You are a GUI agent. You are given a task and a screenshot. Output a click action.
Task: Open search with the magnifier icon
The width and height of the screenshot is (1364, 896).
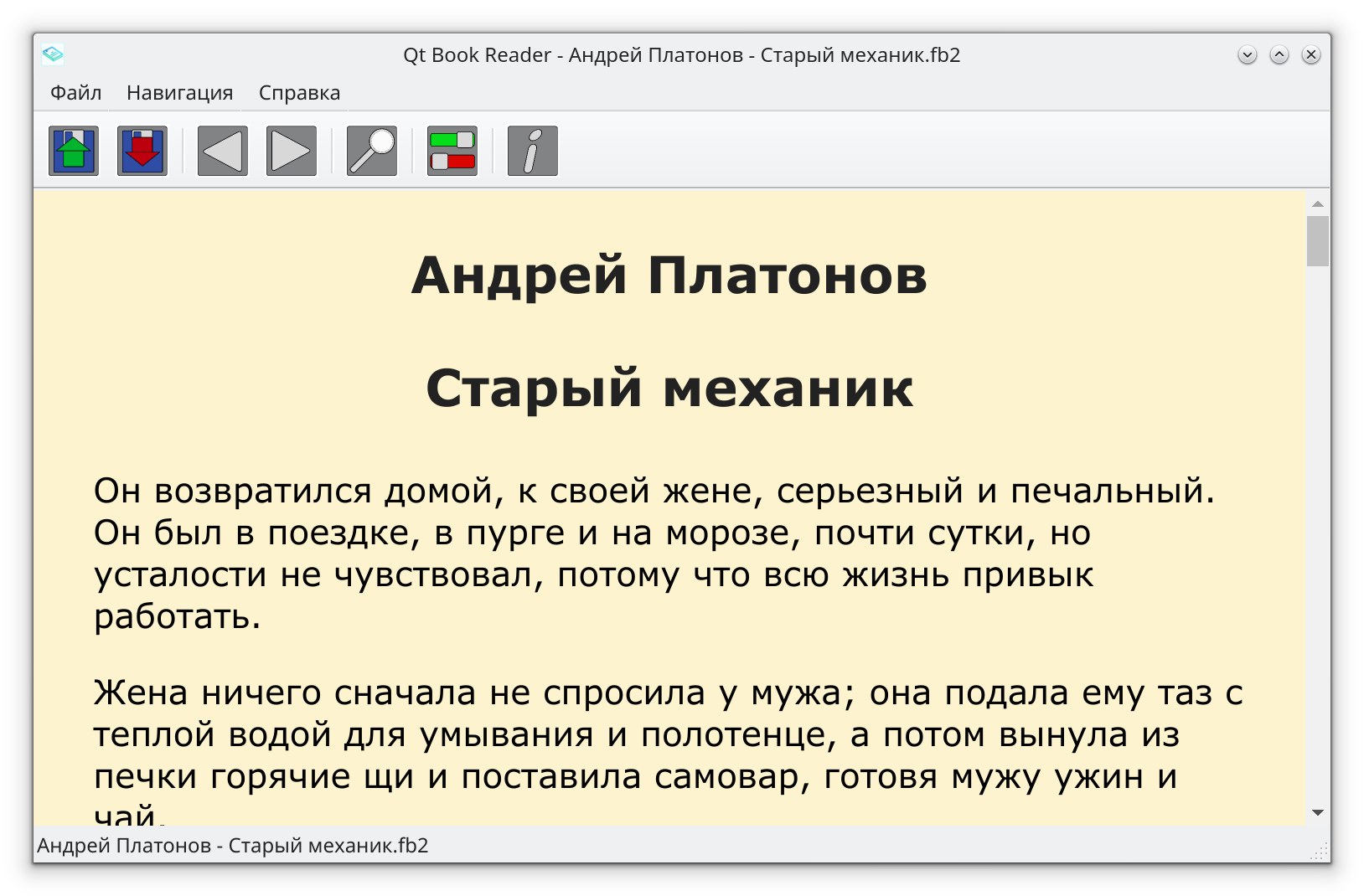[x=372, y=152]
